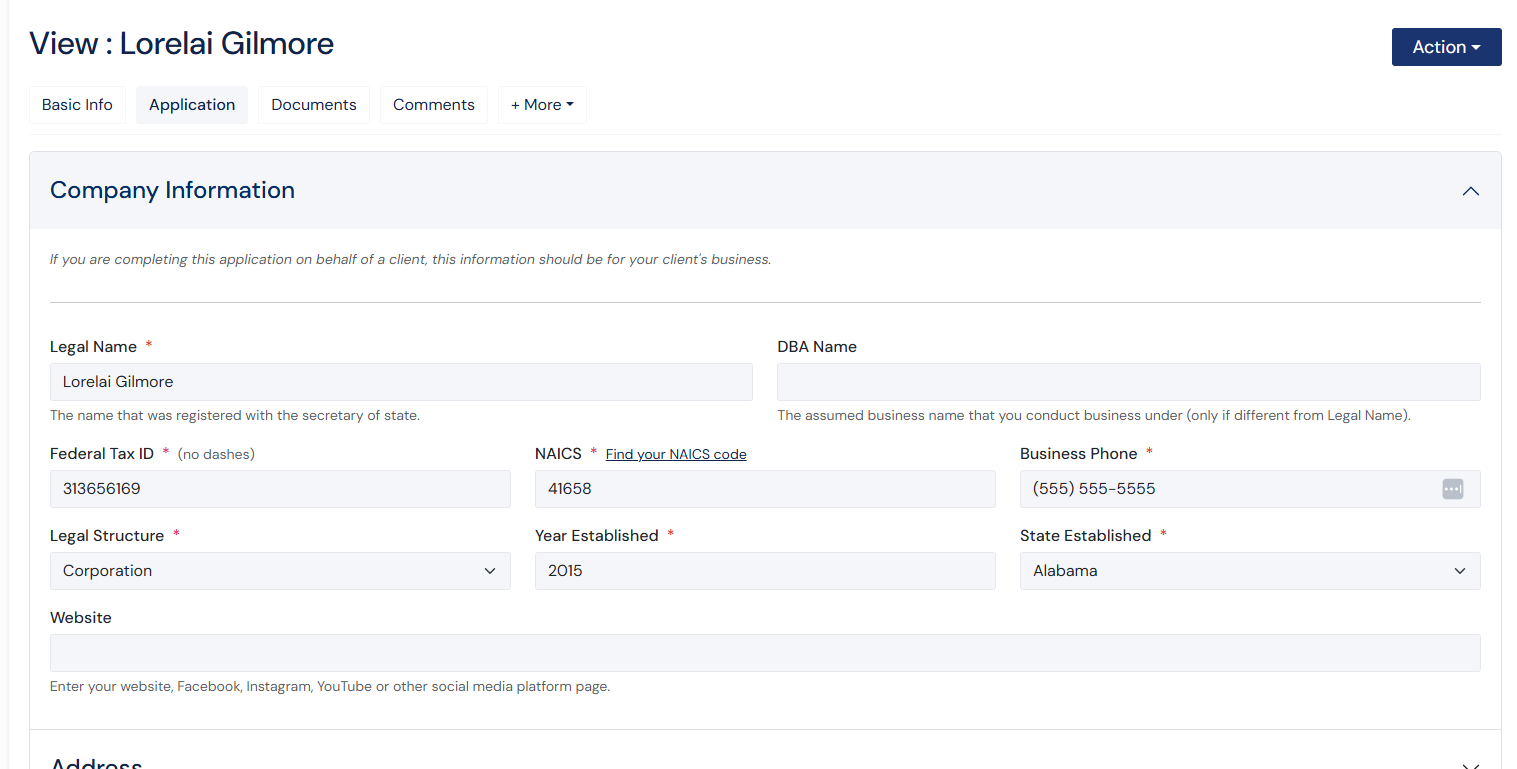Open the Action menu
This screenshot has width=1517, height=769.
tap(1446, 46)
